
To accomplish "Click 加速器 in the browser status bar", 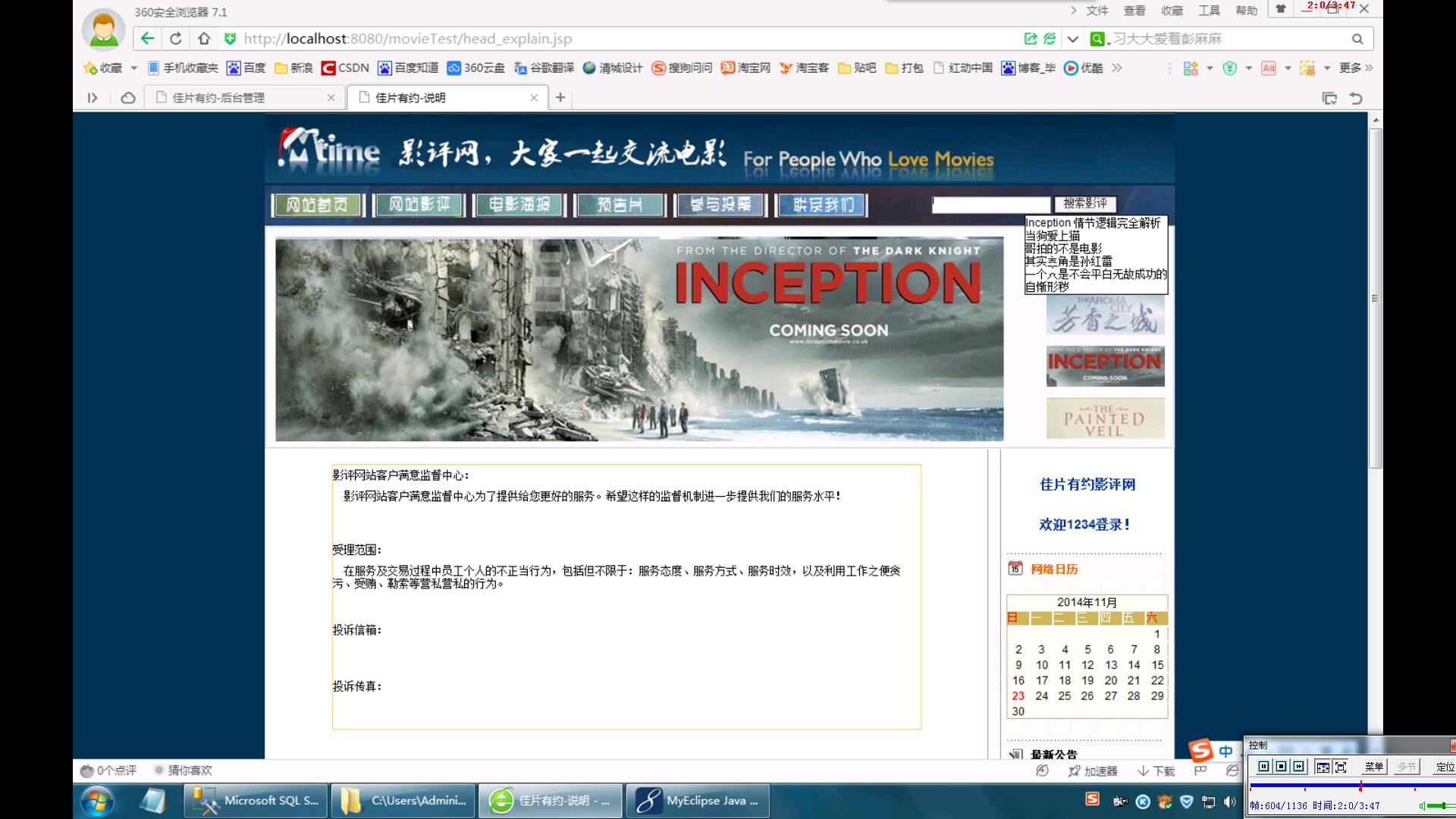I will point(1093,771).
